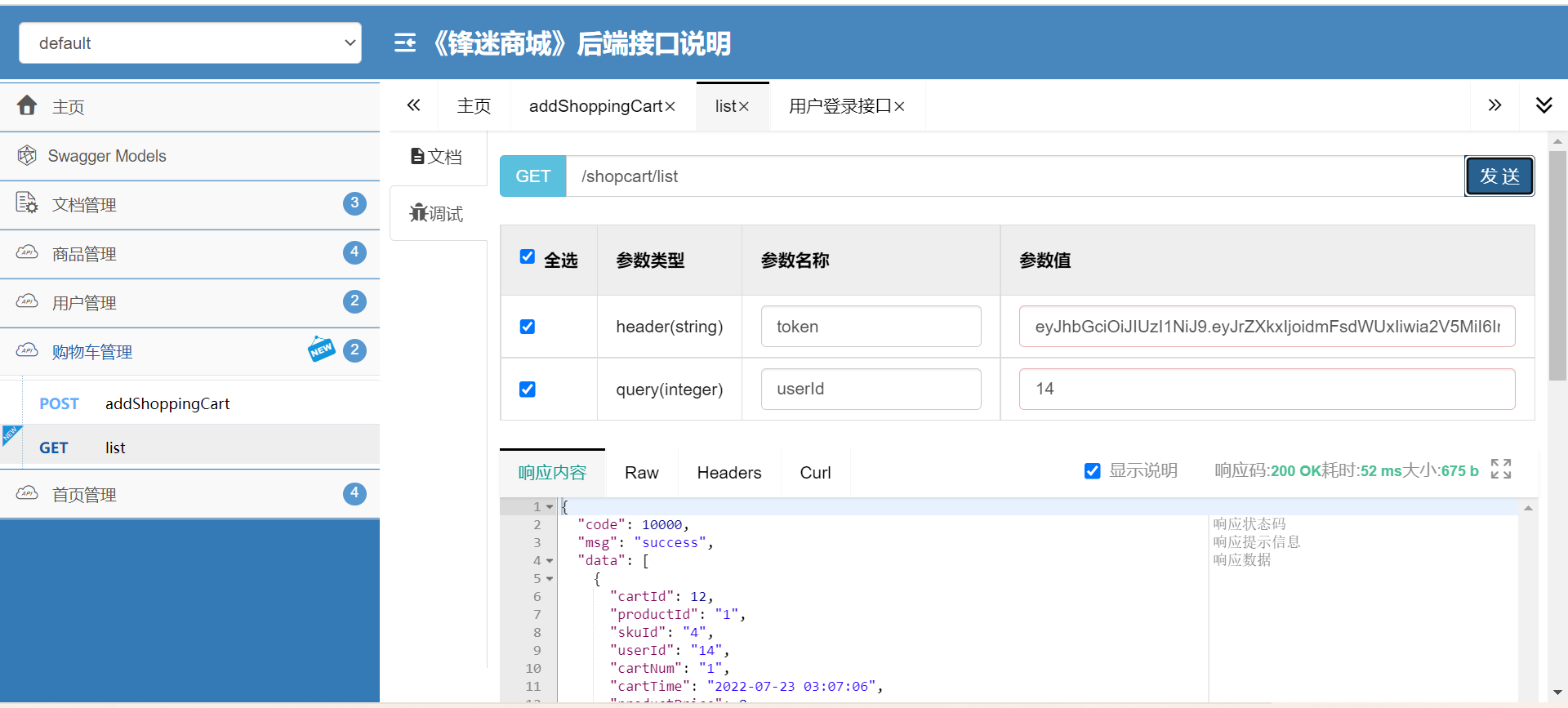
Task: Click the token parameter name field
Action: pos(871,327)
